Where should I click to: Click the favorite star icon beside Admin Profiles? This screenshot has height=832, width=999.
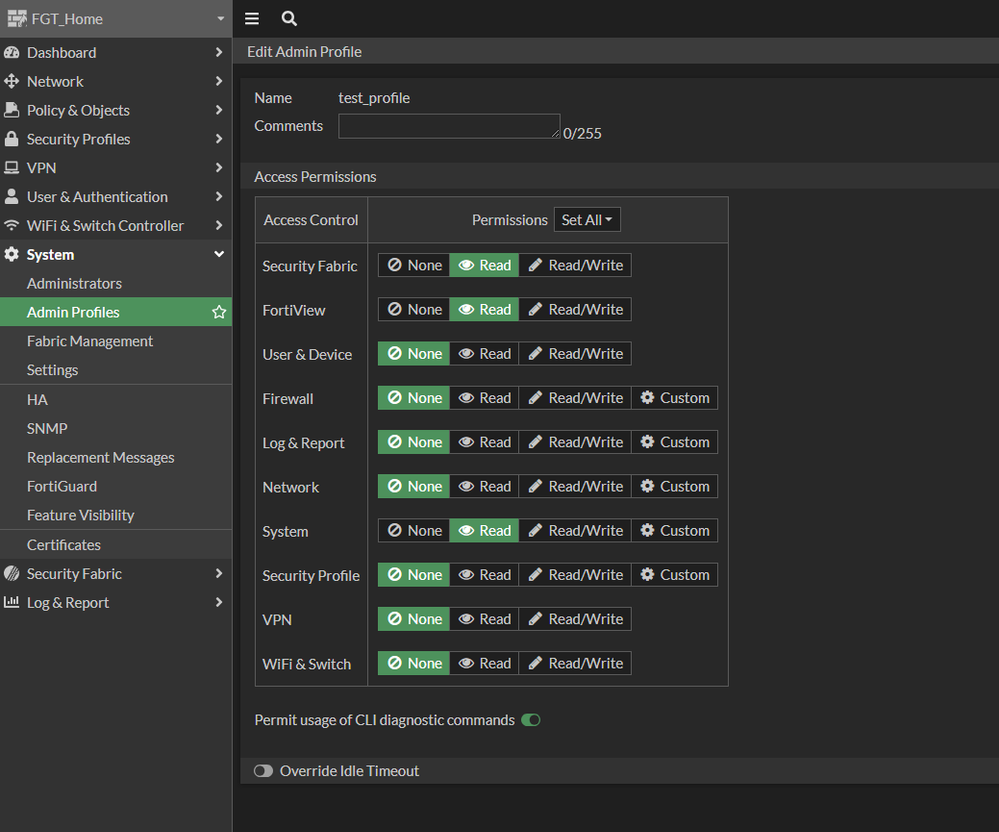point(219,313)
